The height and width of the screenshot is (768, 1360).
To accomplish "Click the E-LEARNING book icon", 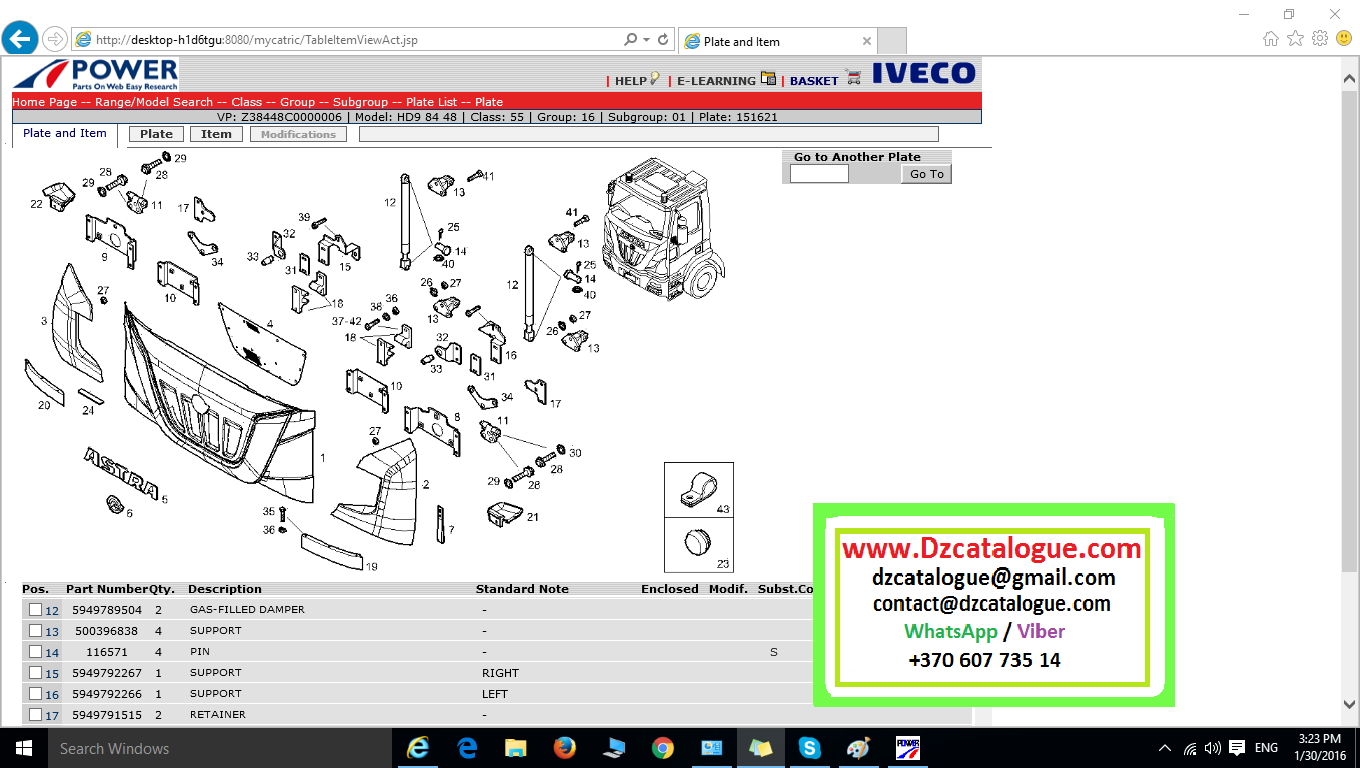I will point(768,78).
